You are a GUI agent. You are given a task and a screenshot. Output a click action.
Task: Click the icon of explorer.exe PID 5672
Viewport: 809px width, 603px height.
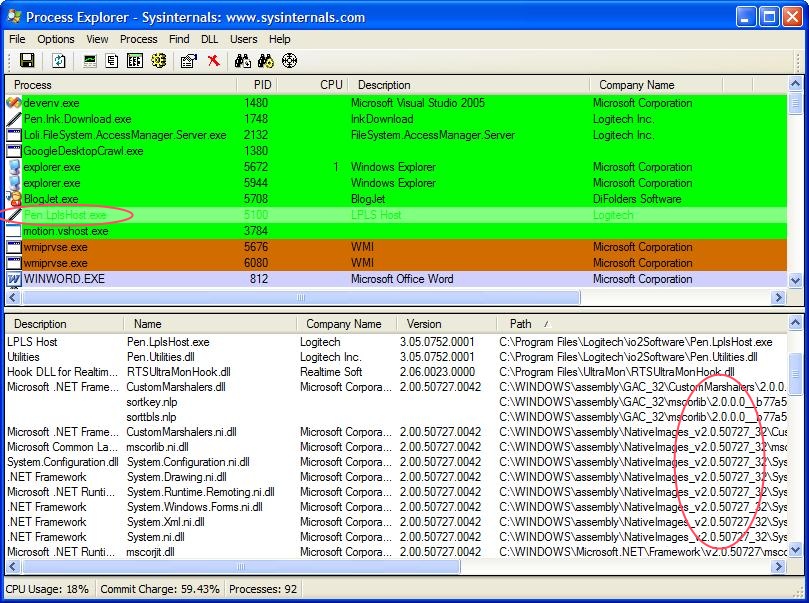(14, 167)
